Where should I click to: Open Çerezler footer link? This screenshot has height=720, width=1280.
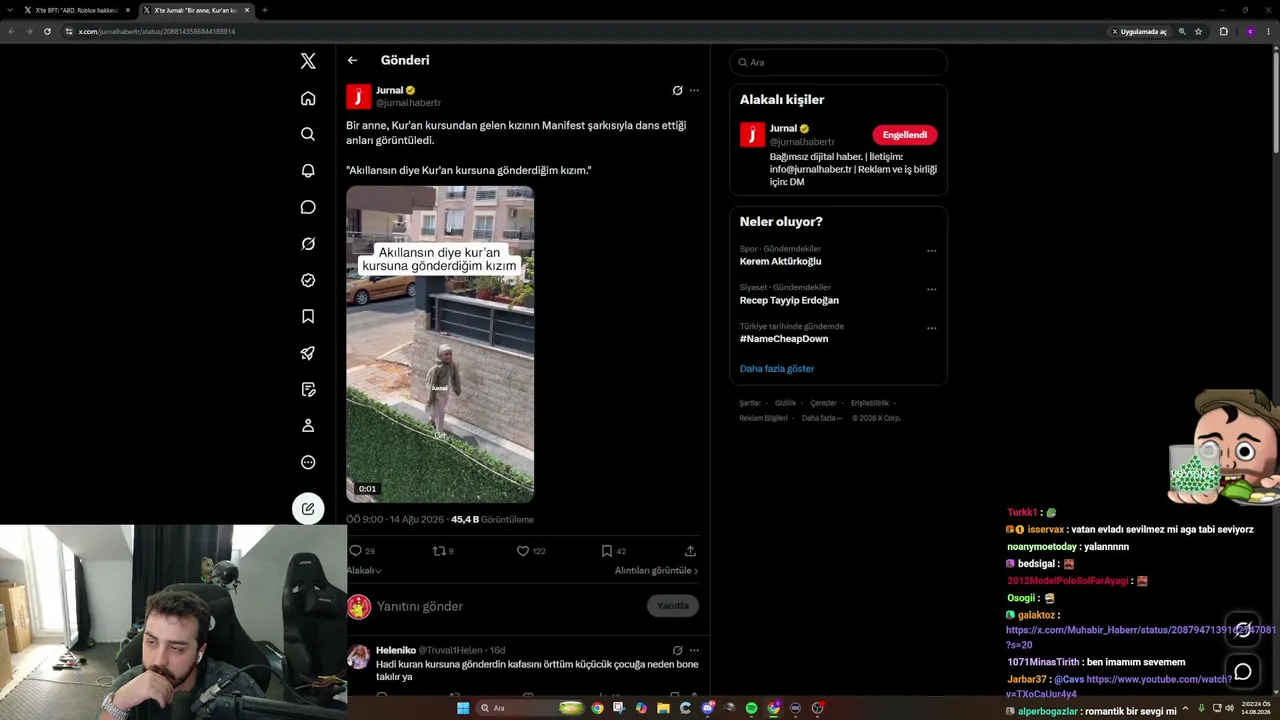pyautogui.click(x=823, y=403)
